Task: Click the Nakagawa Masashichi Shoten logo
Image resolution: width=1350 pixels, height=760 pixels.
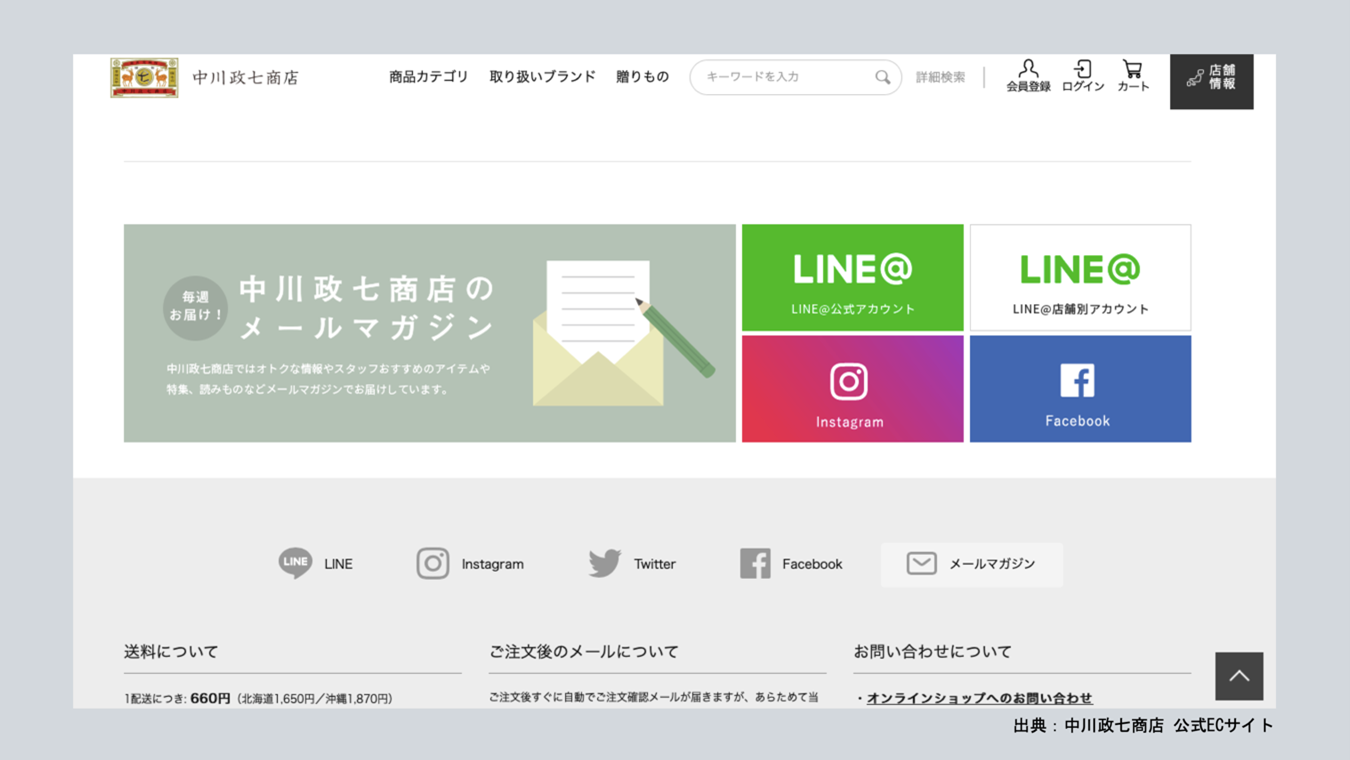Action: coord(145,77)
